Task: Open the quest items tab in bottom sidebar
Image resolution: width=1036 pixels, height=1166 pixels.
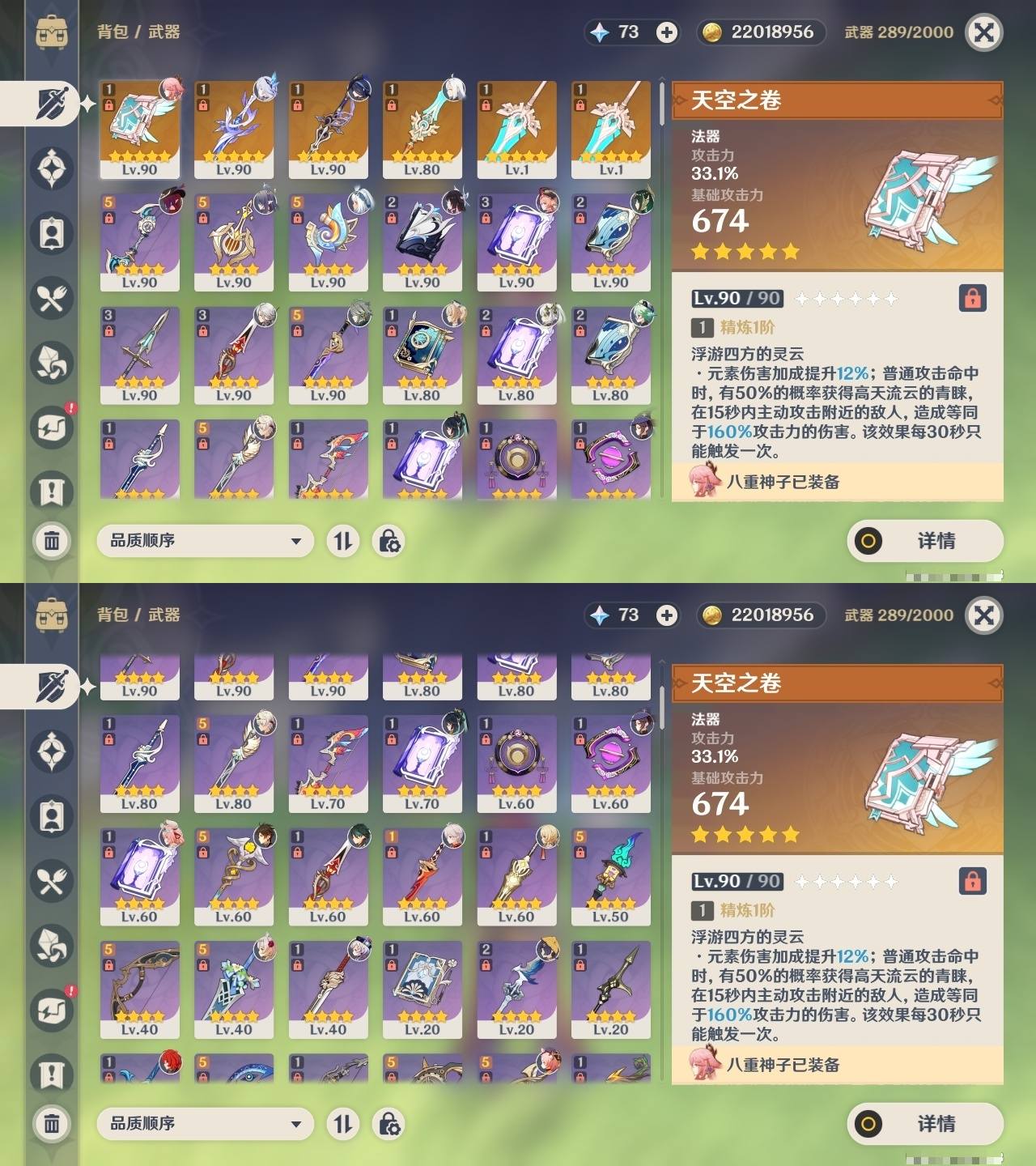Action: (x=52, y=1075)
